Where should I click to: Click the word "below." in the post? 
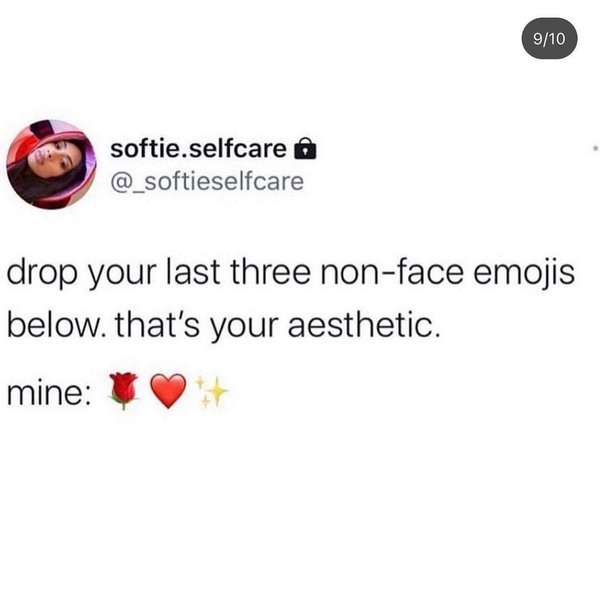coord(56,325)
